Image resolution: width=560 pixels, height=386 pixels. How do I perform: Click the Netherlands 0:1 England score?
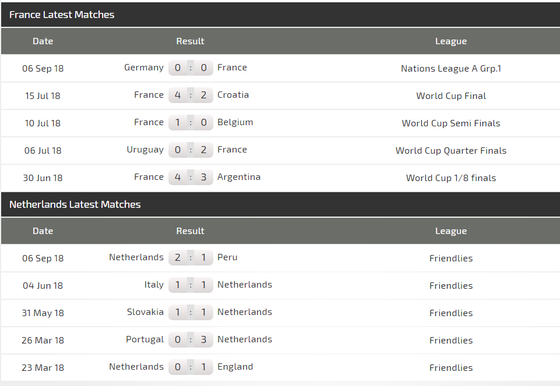click(190, 367)
